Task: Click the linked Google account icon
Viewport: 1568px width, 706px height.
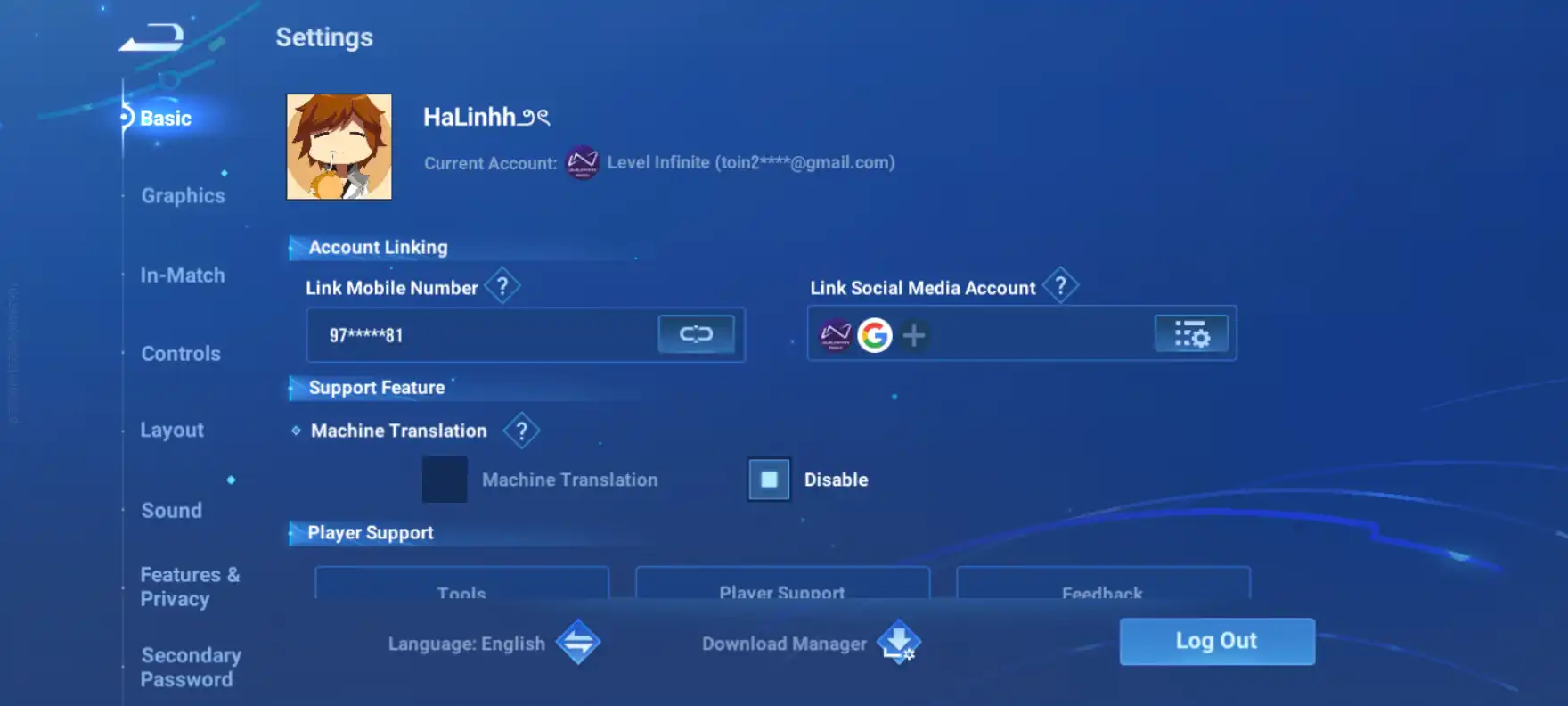Action: click(875, 335)
